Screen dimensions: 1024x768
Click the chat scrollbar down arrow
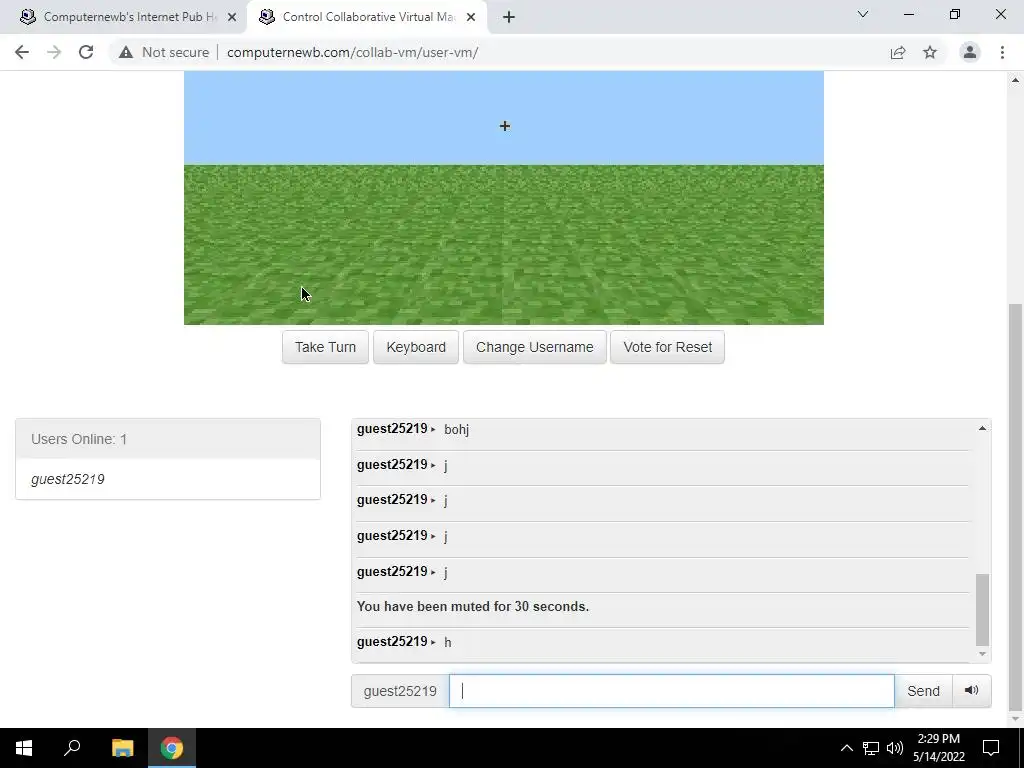pyautogui.click(x=982, y=654)
